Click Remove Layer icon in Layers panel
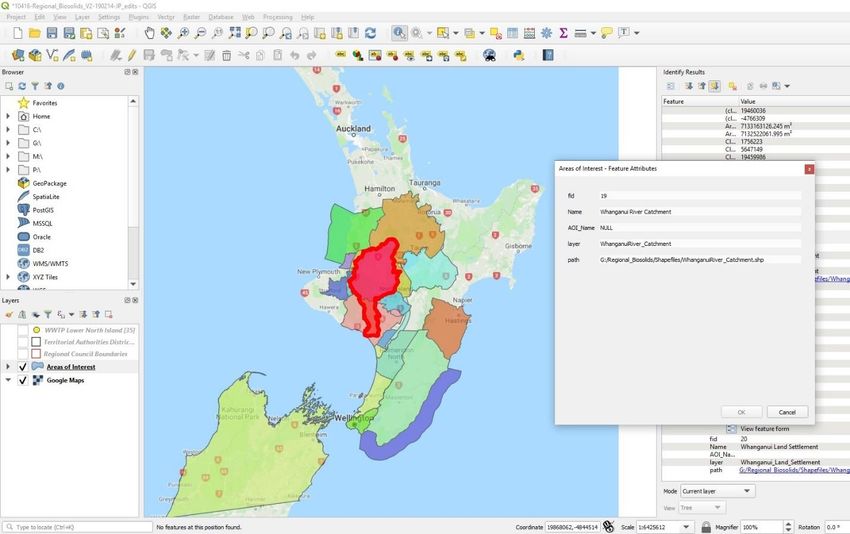 click(x=108, y=314)
